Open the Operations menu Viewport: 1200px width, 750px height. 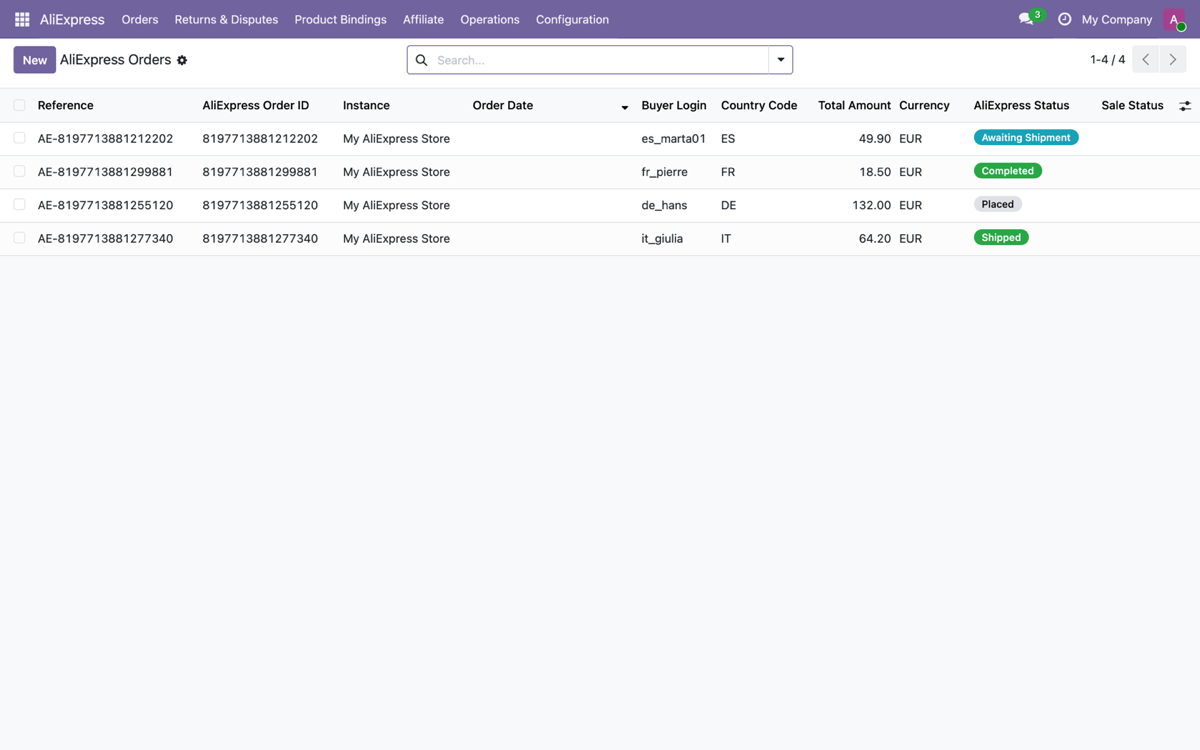pyautogui.click(x=490, y=19)
